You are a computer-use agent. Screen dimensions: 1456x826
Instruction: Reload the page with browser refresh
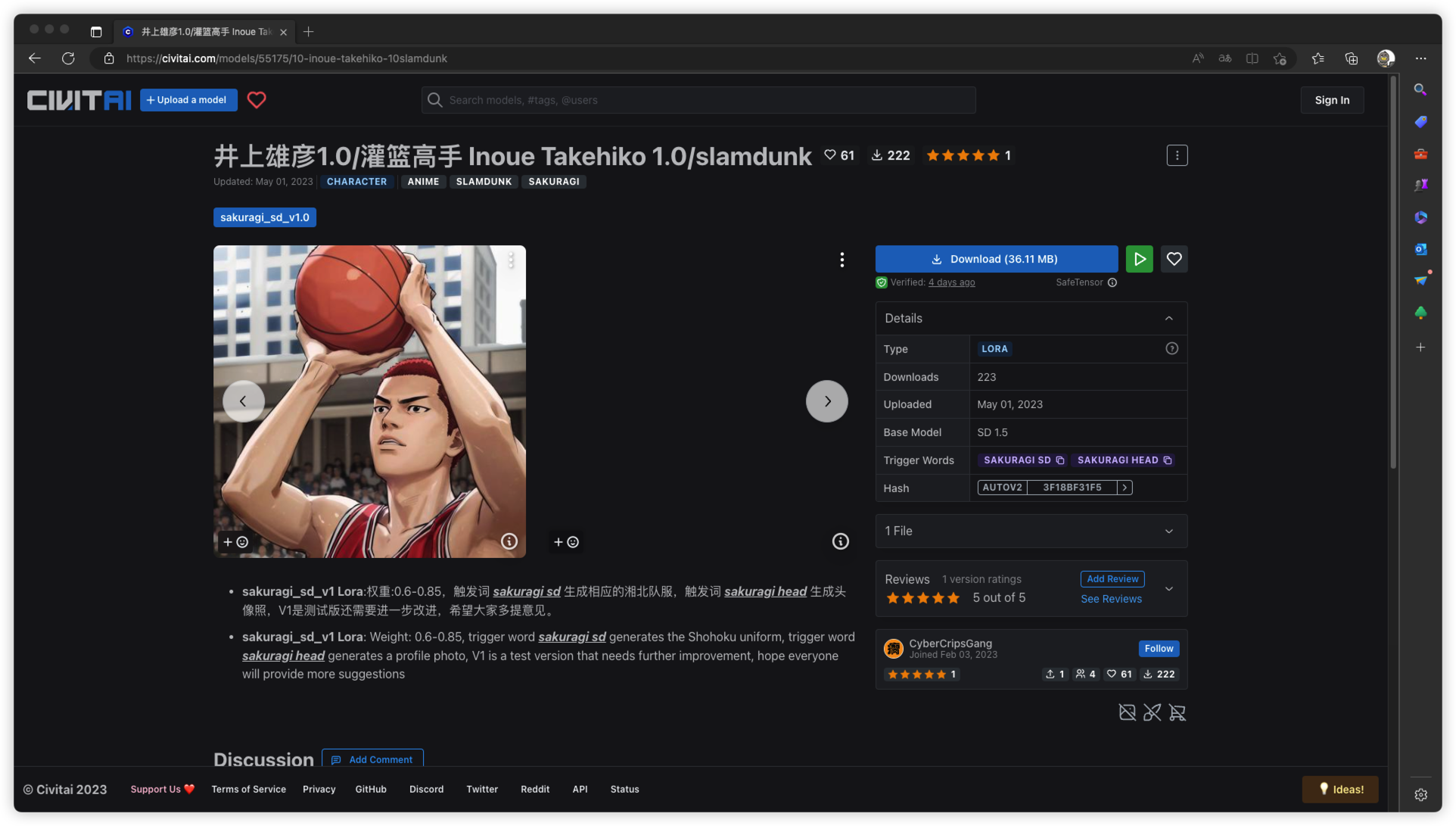point(68,58)
